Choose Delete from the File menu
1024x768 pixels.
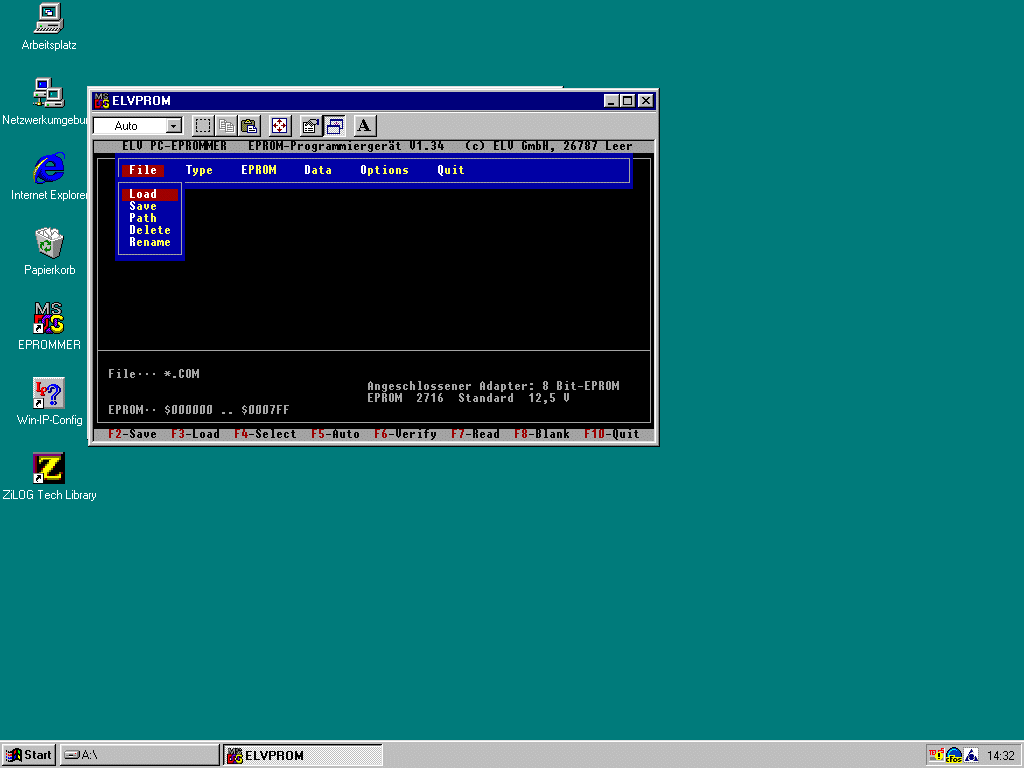150,230
